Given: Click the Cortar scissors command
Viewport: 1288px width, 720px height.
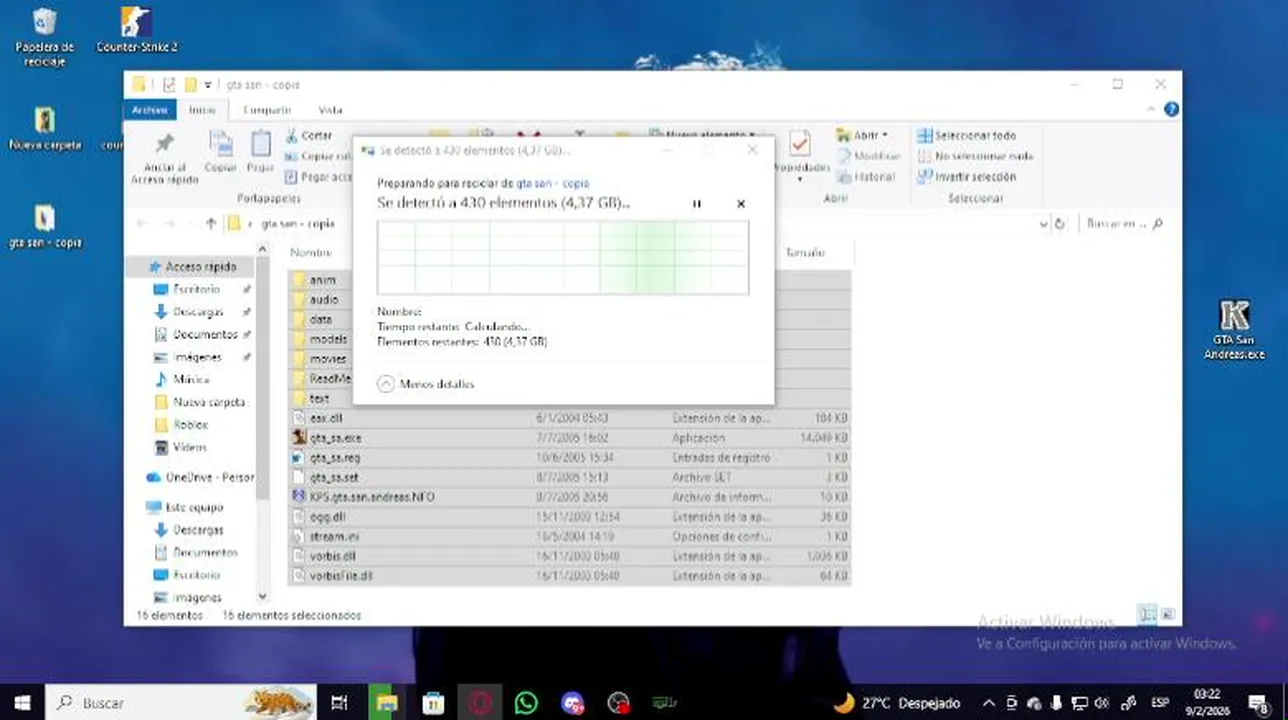Looking at the screenshot, I should coord(308,136).
